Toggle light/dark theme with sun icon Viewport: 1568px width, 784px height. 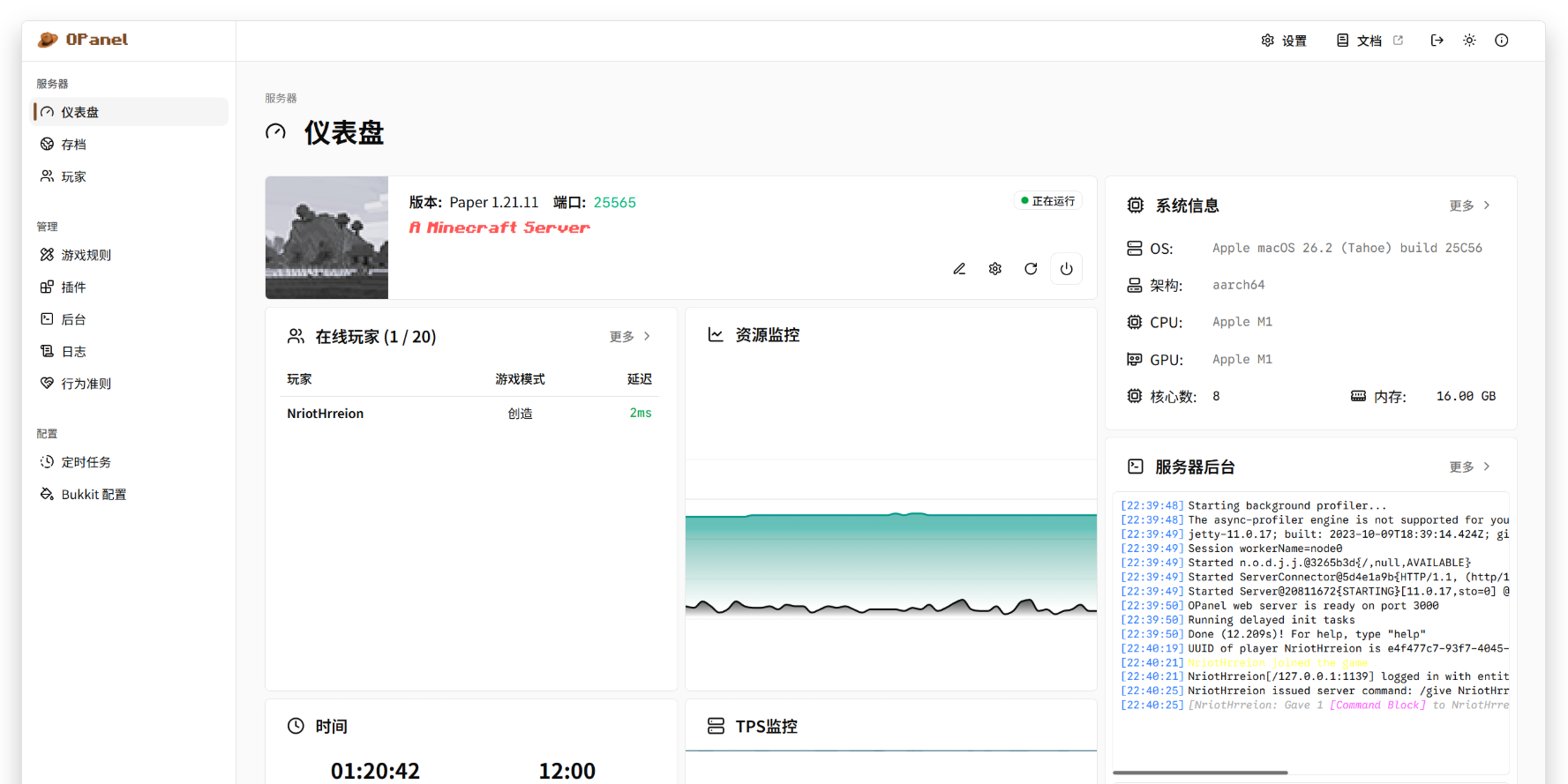1469,41
